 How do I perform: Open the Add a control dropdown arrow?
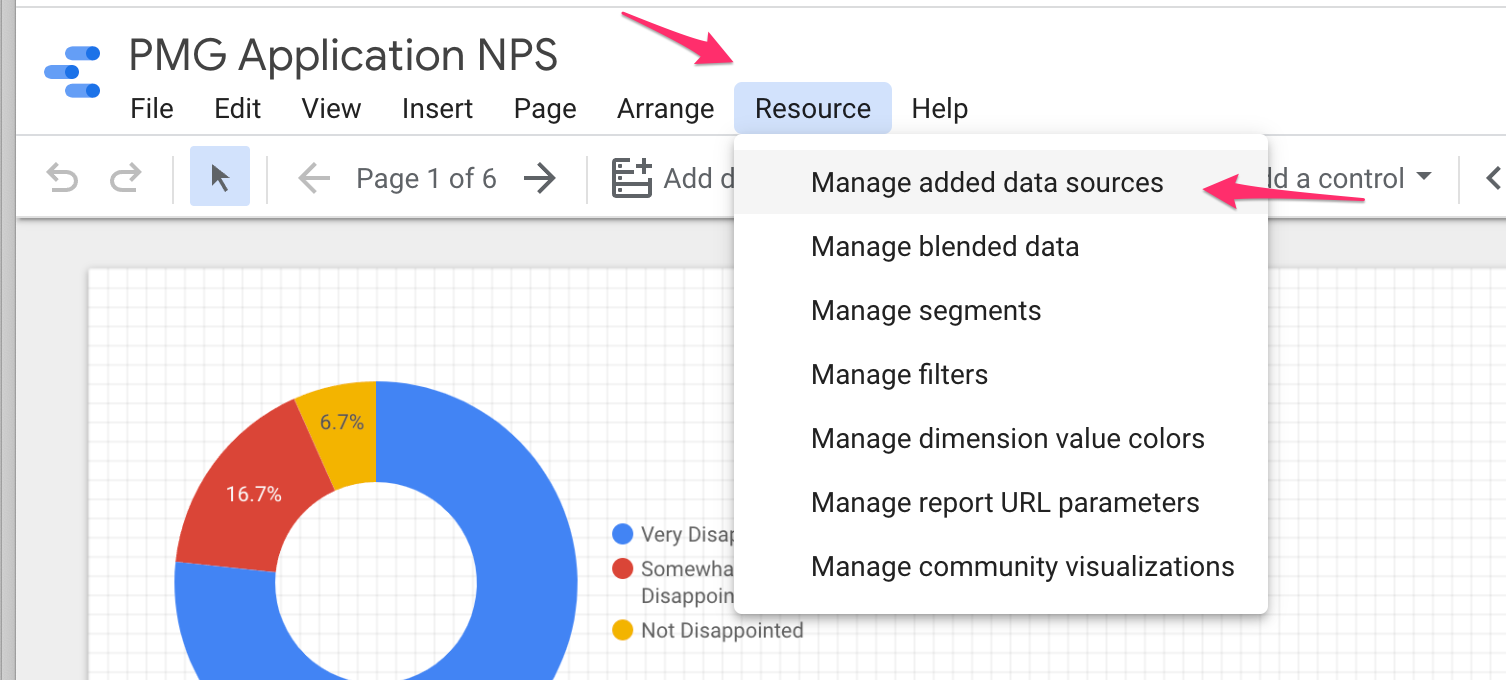(x=1423, y=178)
